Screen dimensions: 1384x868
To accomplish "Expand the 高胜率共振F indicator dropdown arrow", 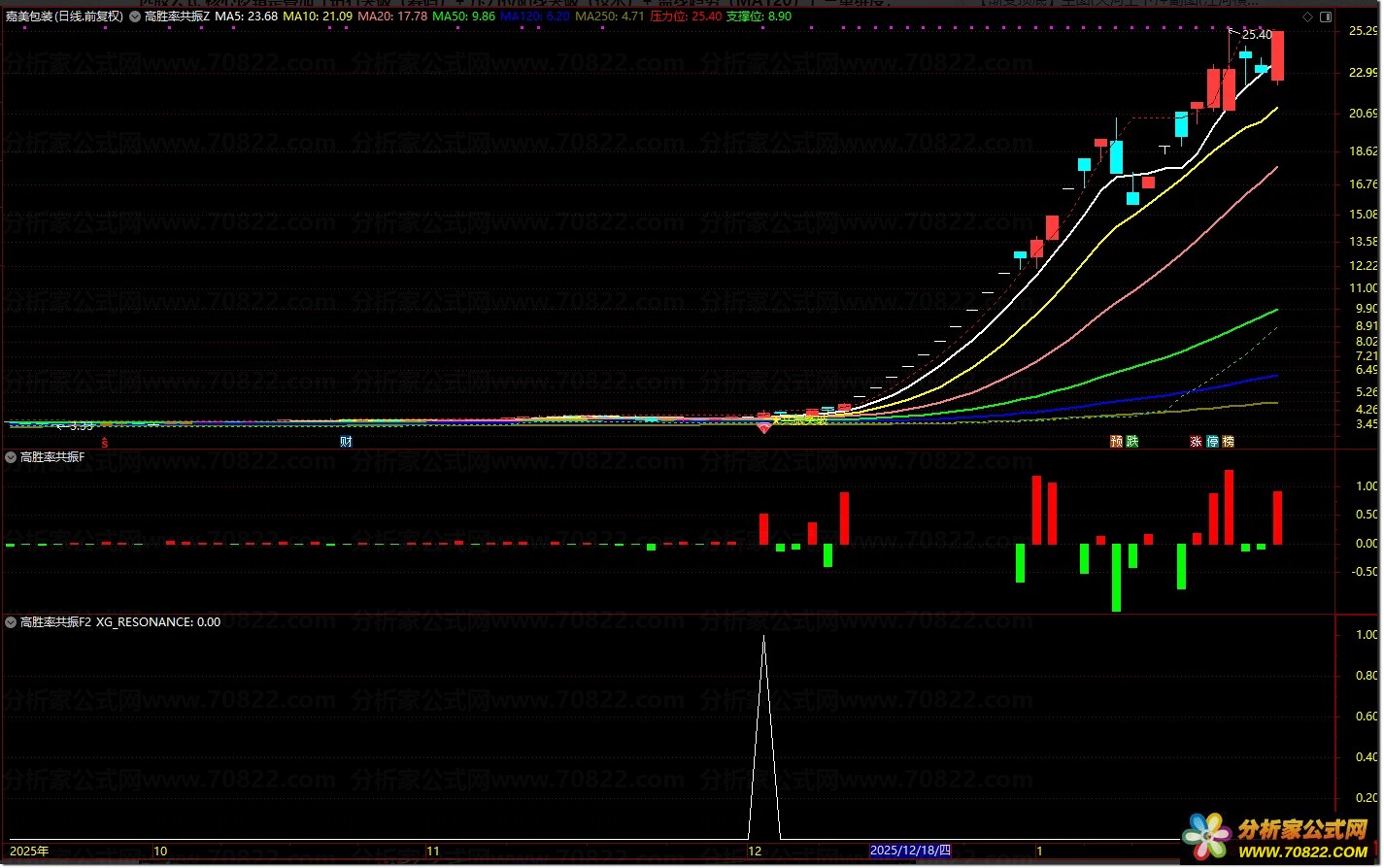I will (11, 457).
